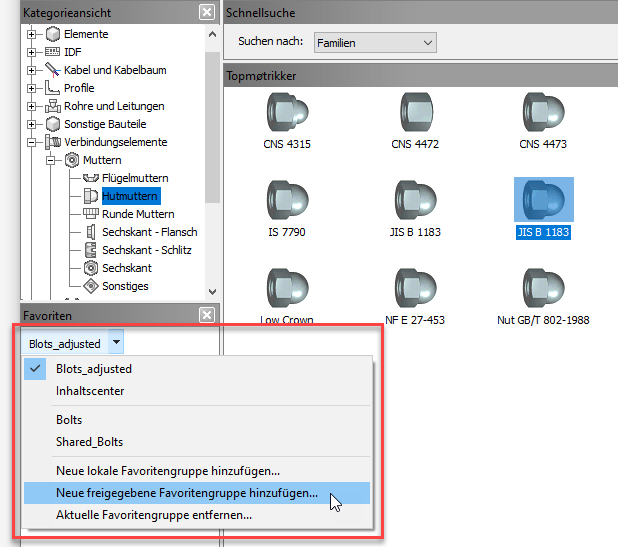Select the unhighlighted JIS B 1183 thumbnail

point(415,200)
